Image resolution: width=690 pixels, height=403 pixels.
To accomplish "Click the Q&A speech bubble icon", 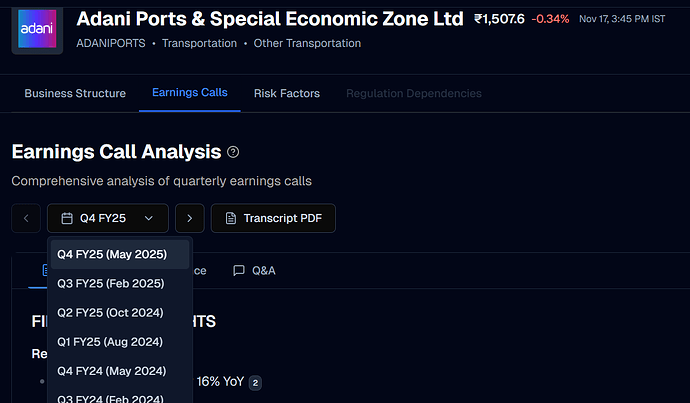I will click(x=238, y=271).
